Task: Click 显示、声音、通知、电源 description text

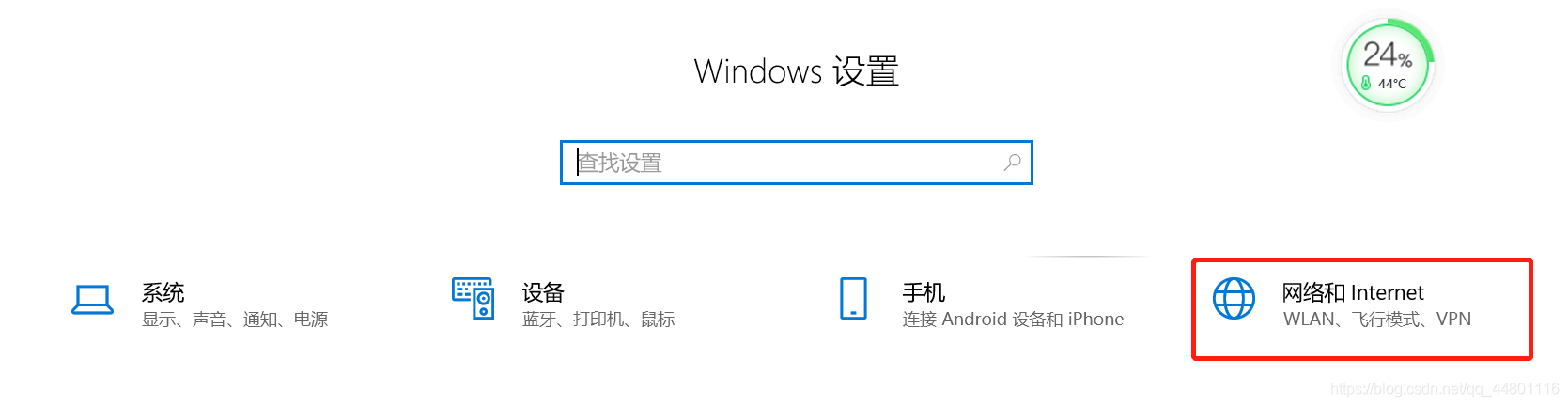Action: pos(235,320)
